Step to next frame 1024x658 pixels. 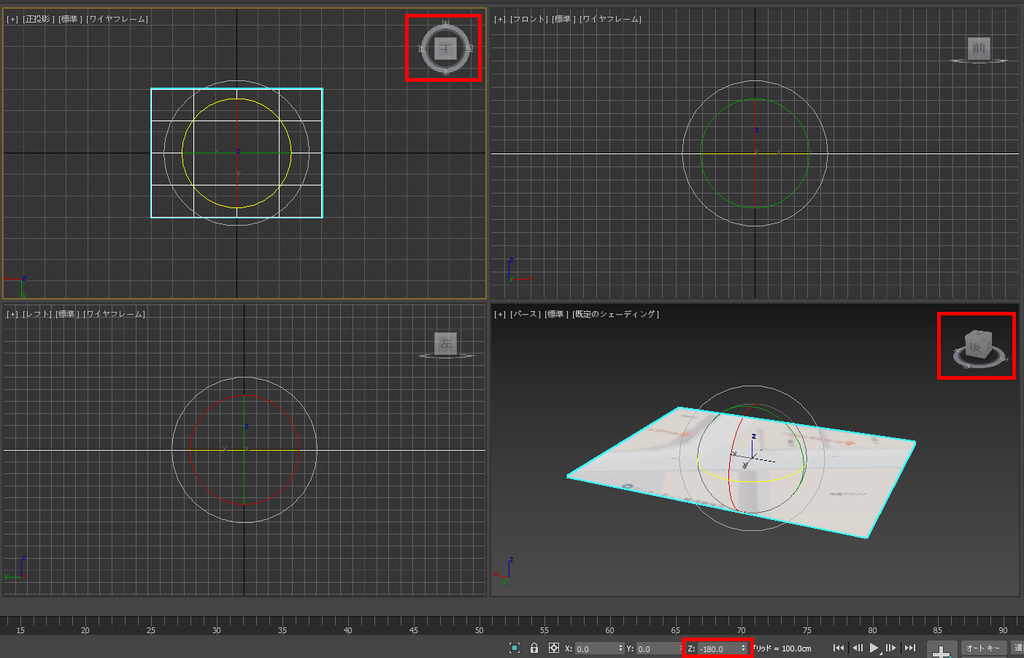[x=891, y=648]
